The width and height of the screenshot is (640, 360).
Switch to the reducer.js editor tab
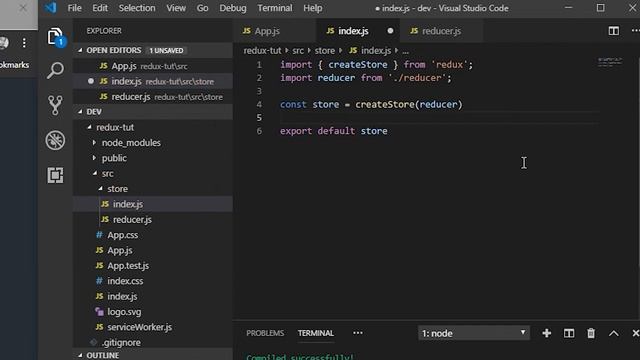[441, 31]
